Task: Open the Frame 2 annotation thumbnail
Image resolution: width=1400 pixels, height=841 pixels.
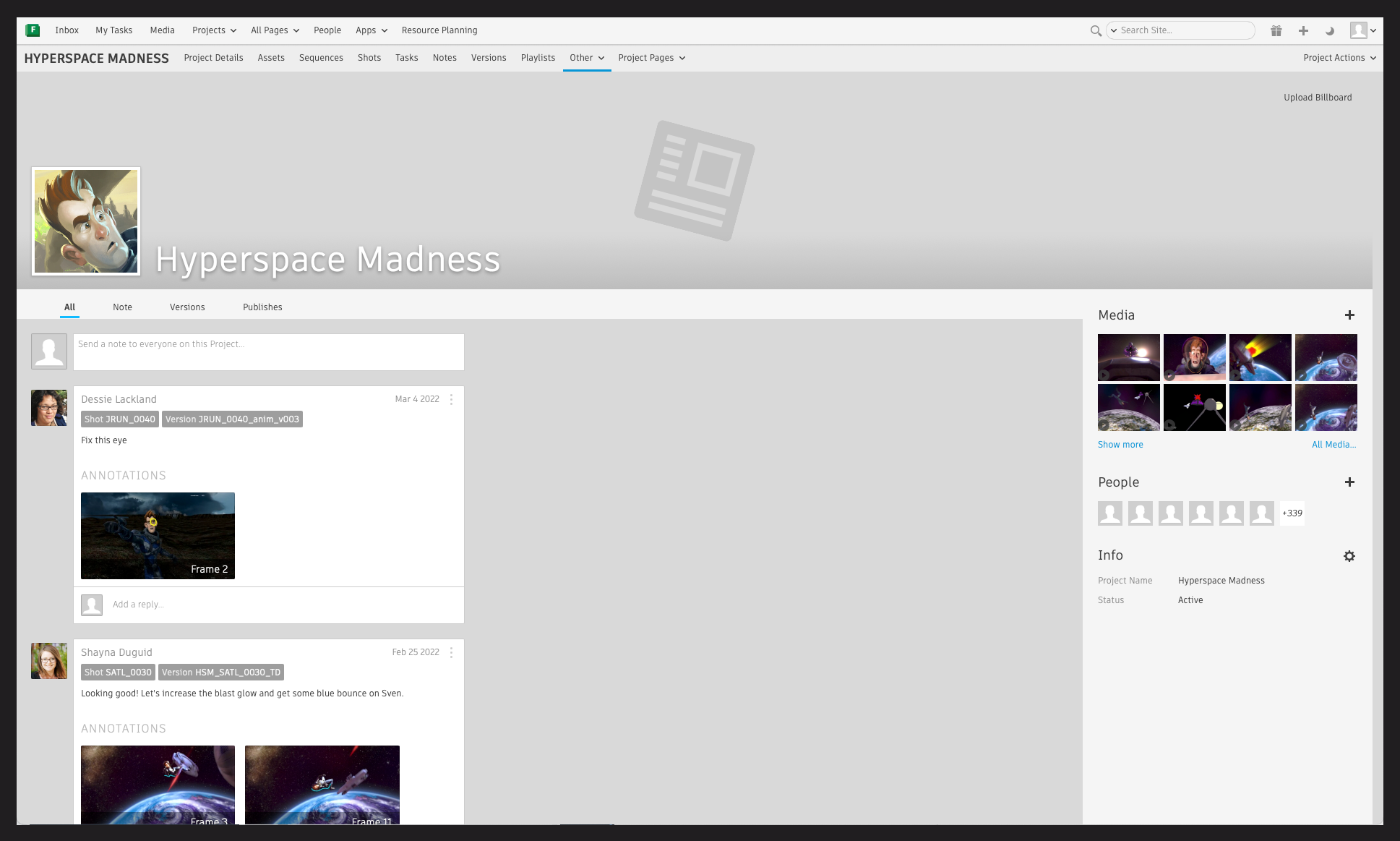Action: [158, 536]
